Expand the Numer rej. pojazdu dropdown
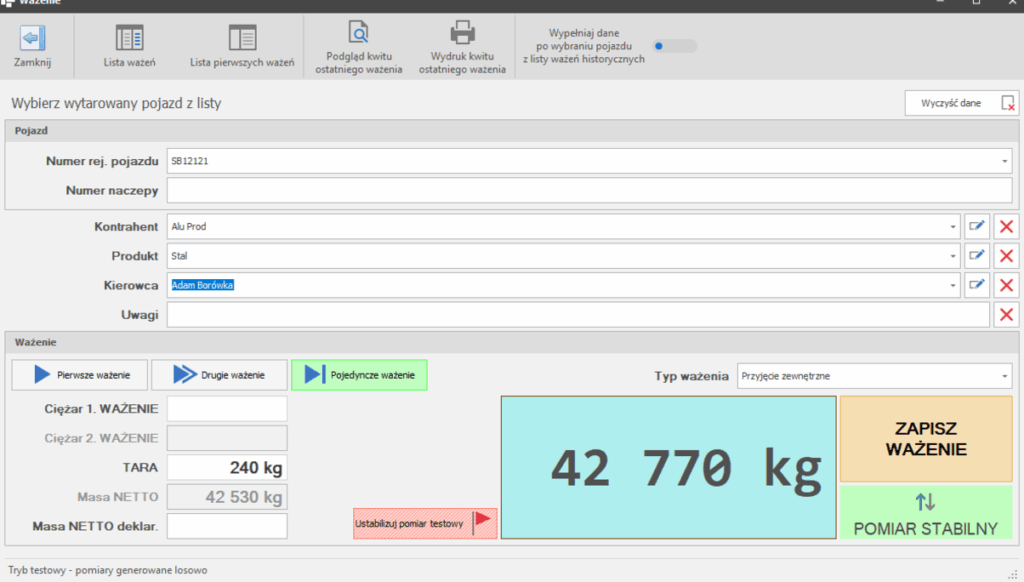 point(1004,161)
